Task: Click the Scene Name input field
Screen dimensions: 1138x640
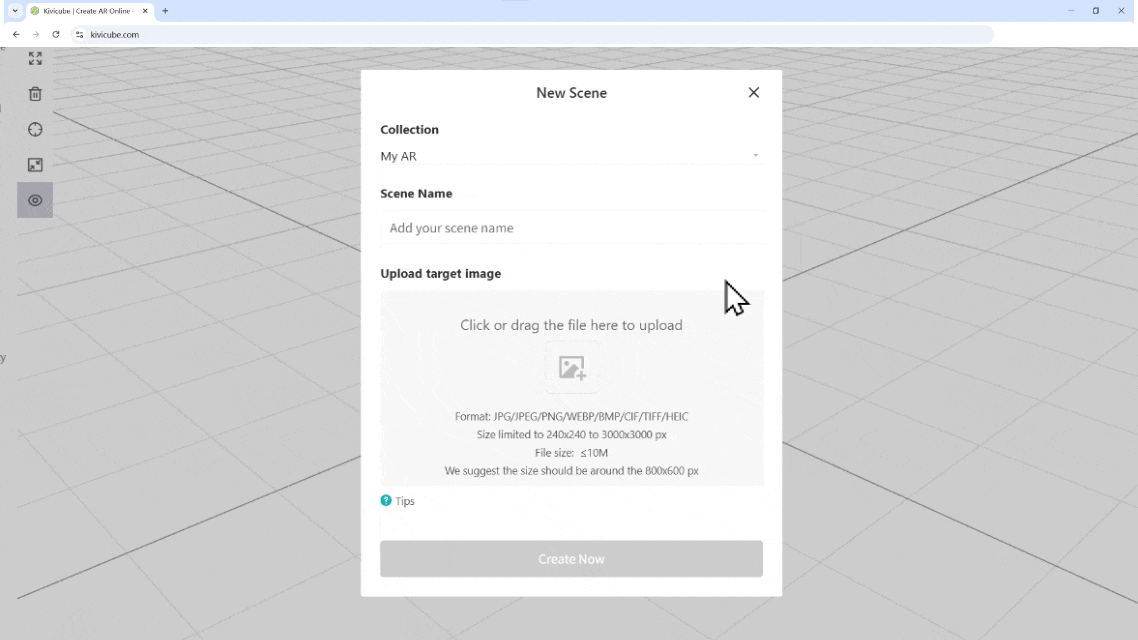Action: tap(571, 228)
